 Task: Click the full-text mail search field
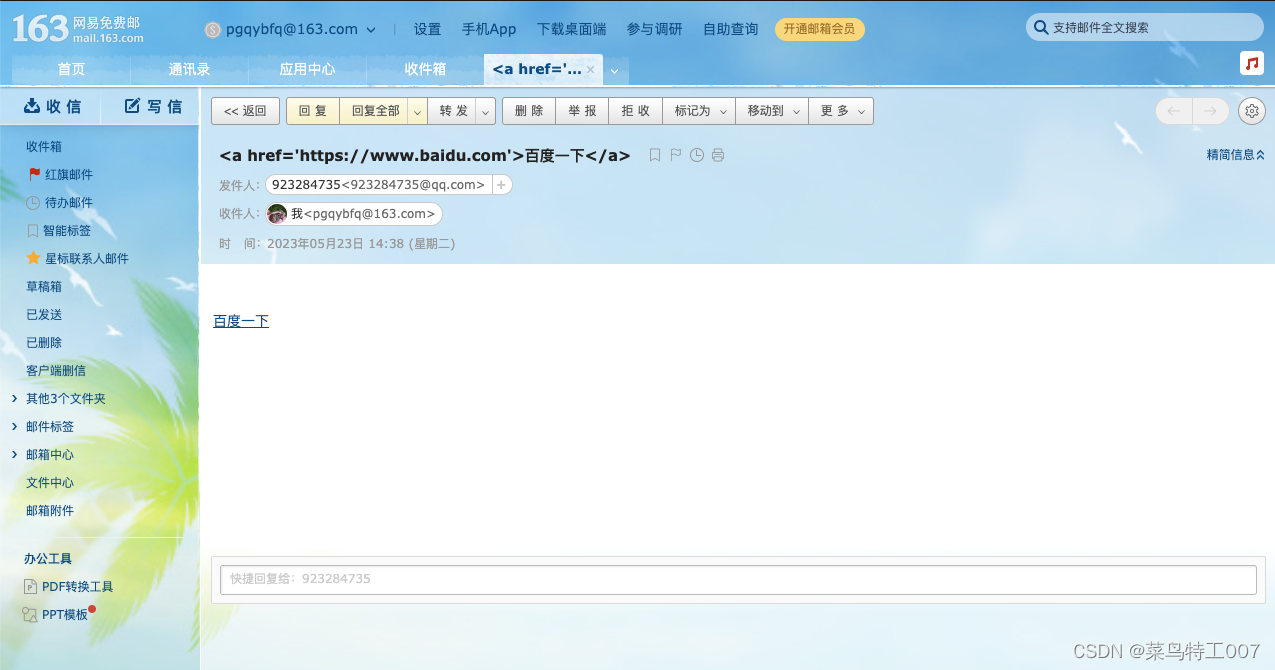(1145, 28)
